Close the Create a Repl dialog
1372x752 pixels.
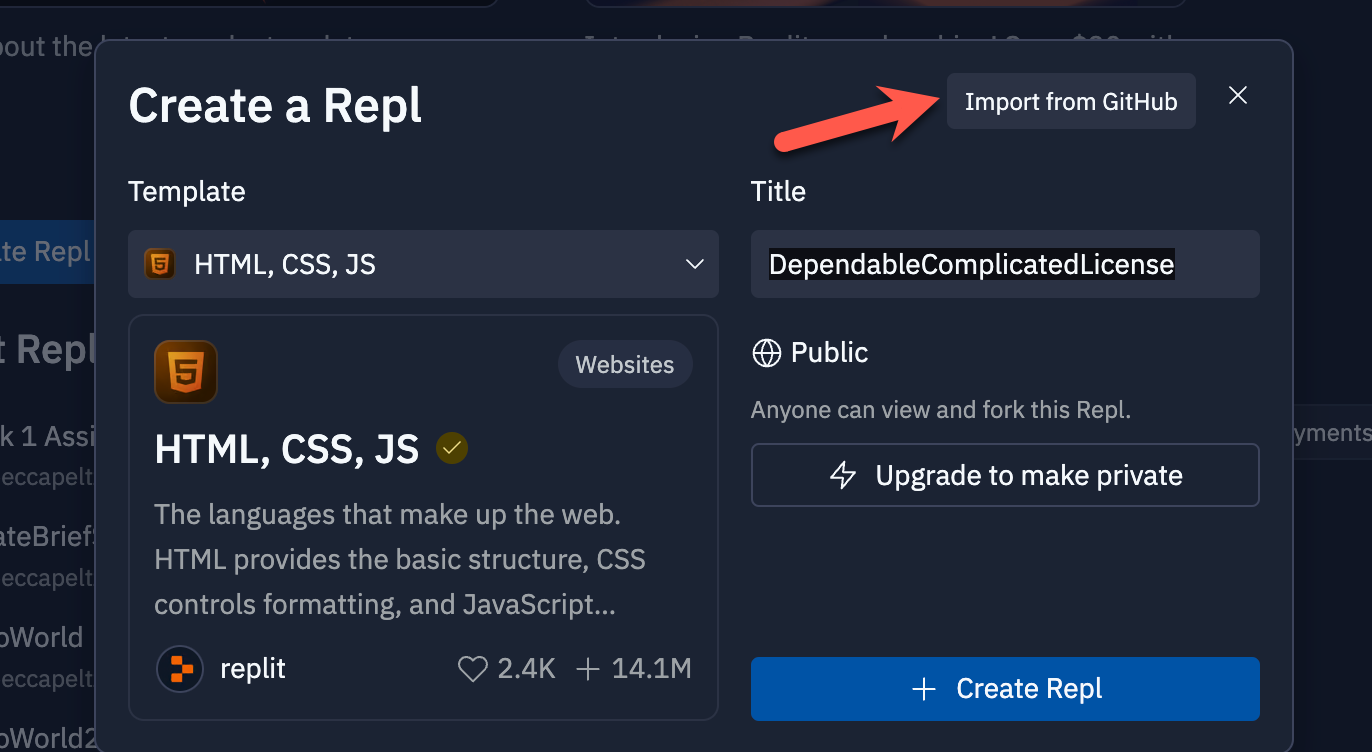1238,95
